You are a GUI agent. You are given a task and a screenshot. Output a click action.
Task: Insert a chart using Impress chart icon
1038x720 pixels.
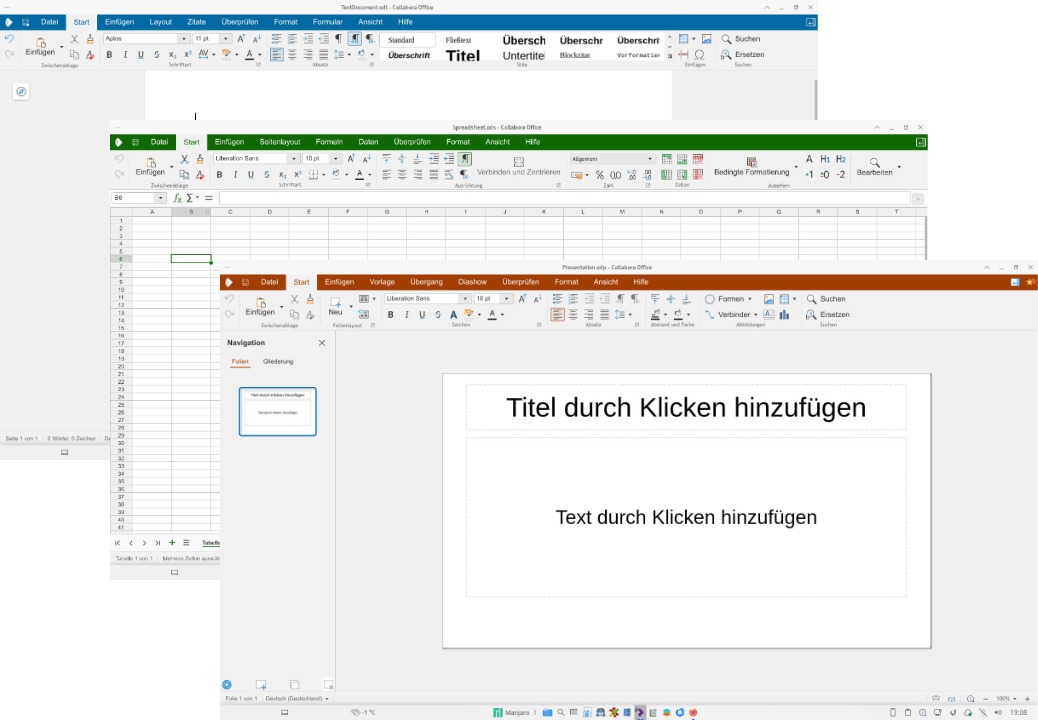click(x=784, y=315)
